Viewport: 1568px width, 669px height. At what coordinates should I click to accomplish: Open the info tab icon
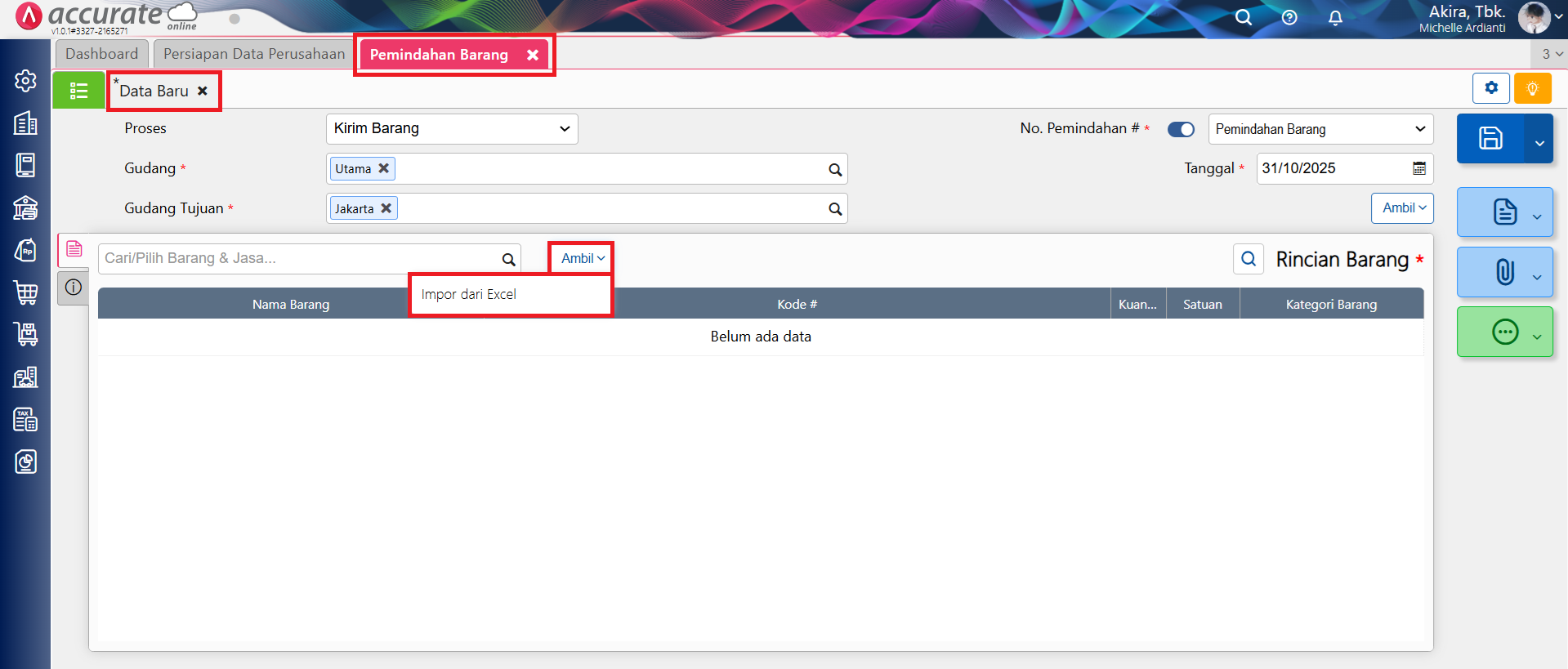[x=74, y=288]
